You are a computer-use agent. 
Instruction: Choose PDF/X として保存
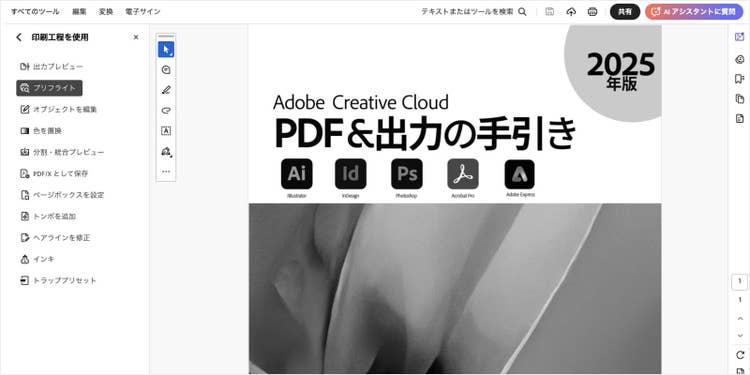click(x=54, y=174)
